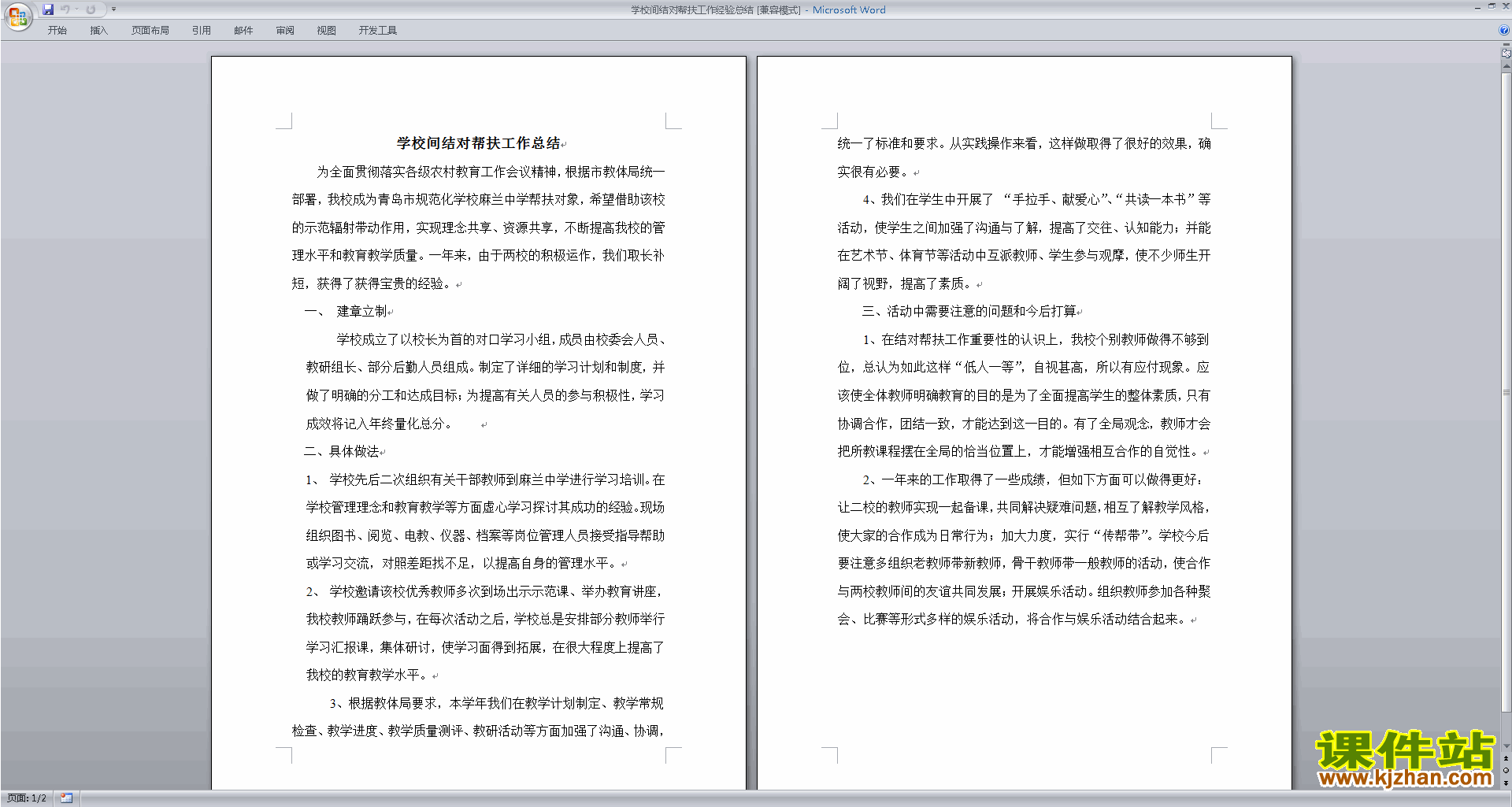The width and height of the screenshot is (1512, 807).
Task: Click the line starting 3、根据教体局要求
Action: point(497,703)
